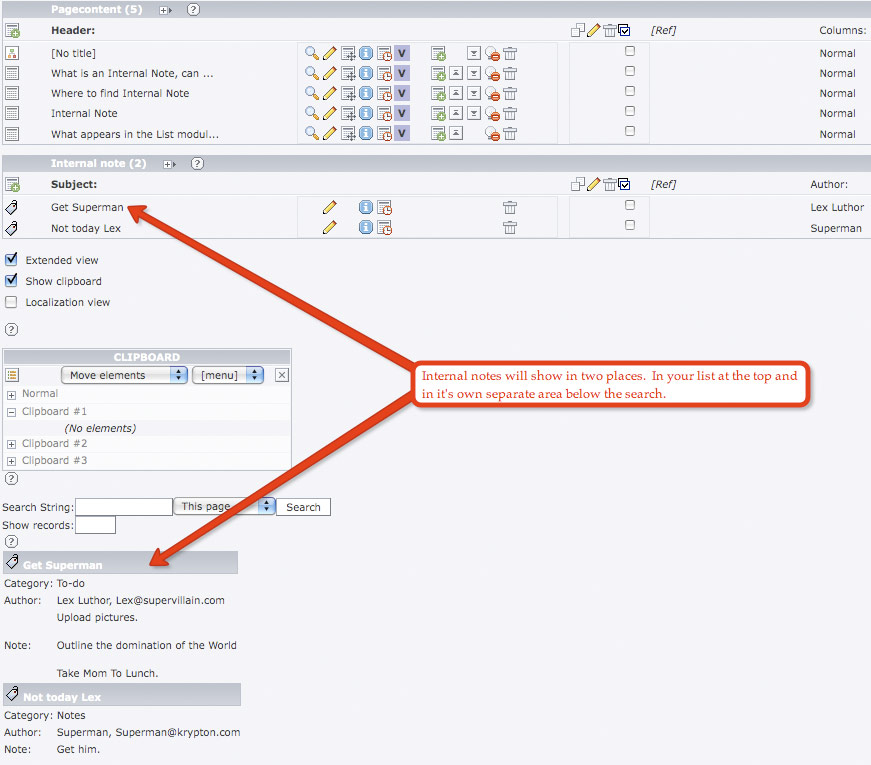The image size is (871, 765).
Task: Edit the 'Get Superman' note with pencil icon
Action: (x=329, y=208)
